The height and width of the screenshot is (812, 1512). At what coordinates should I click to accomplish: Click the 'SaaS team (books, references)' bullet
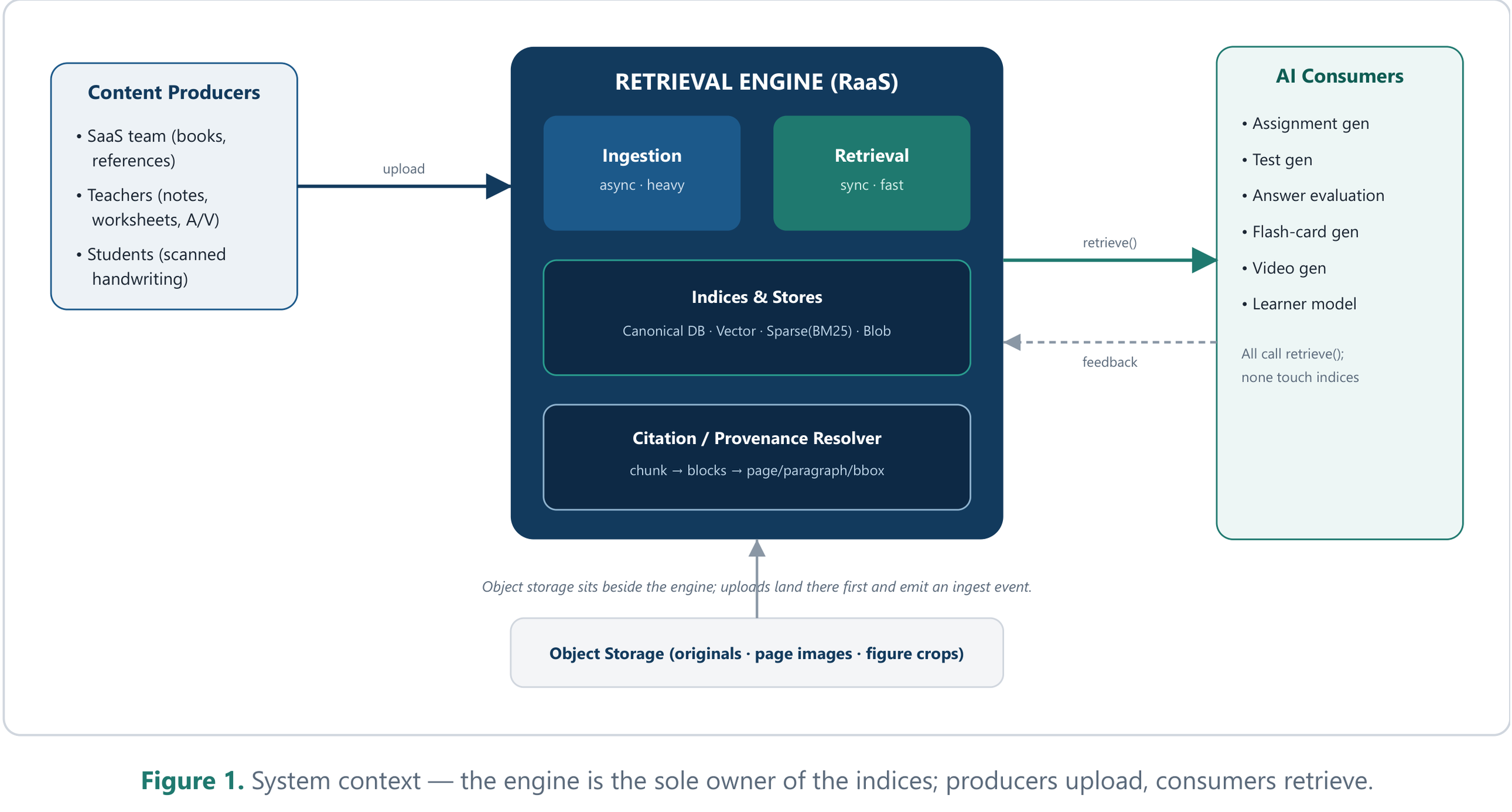coord(151,148)
